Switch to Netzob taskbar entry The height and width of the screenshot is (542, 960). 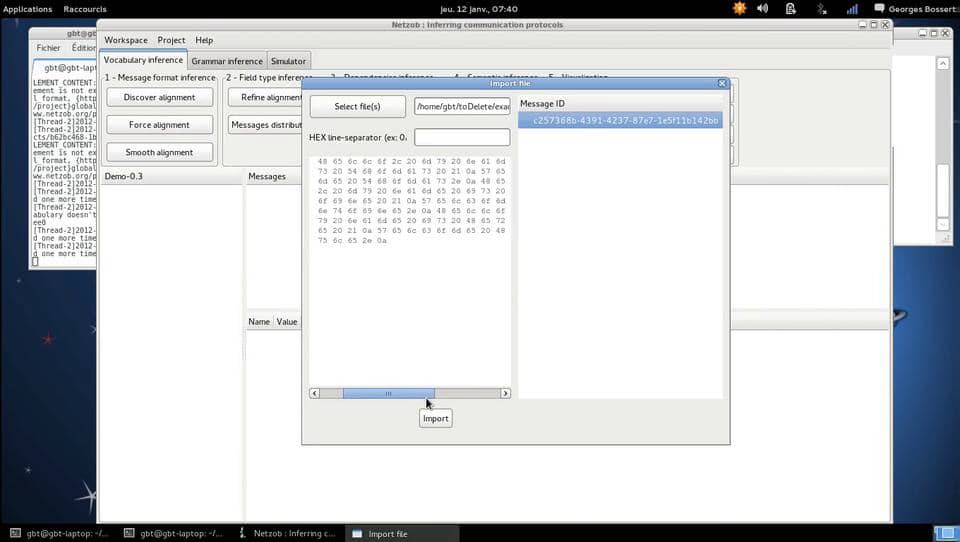pyautogui.click(x=288, y=533)
